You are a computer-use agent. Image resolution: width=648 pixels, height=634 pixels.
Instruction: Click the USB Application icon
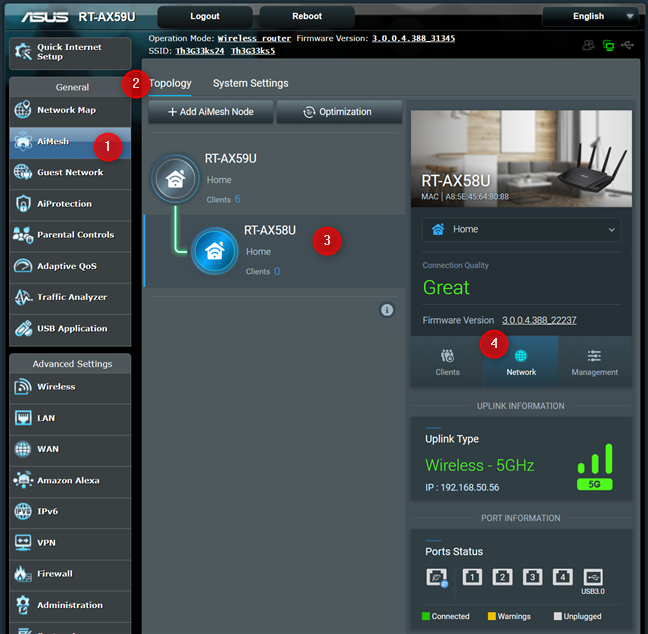(23, 329)
